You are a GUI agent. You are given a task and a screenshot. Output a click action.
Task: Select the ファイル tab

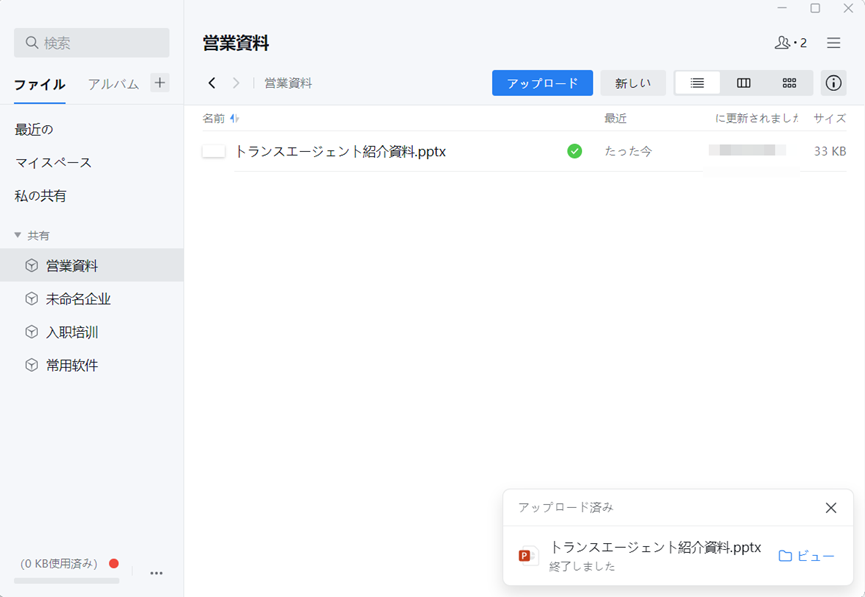point(40,84)
